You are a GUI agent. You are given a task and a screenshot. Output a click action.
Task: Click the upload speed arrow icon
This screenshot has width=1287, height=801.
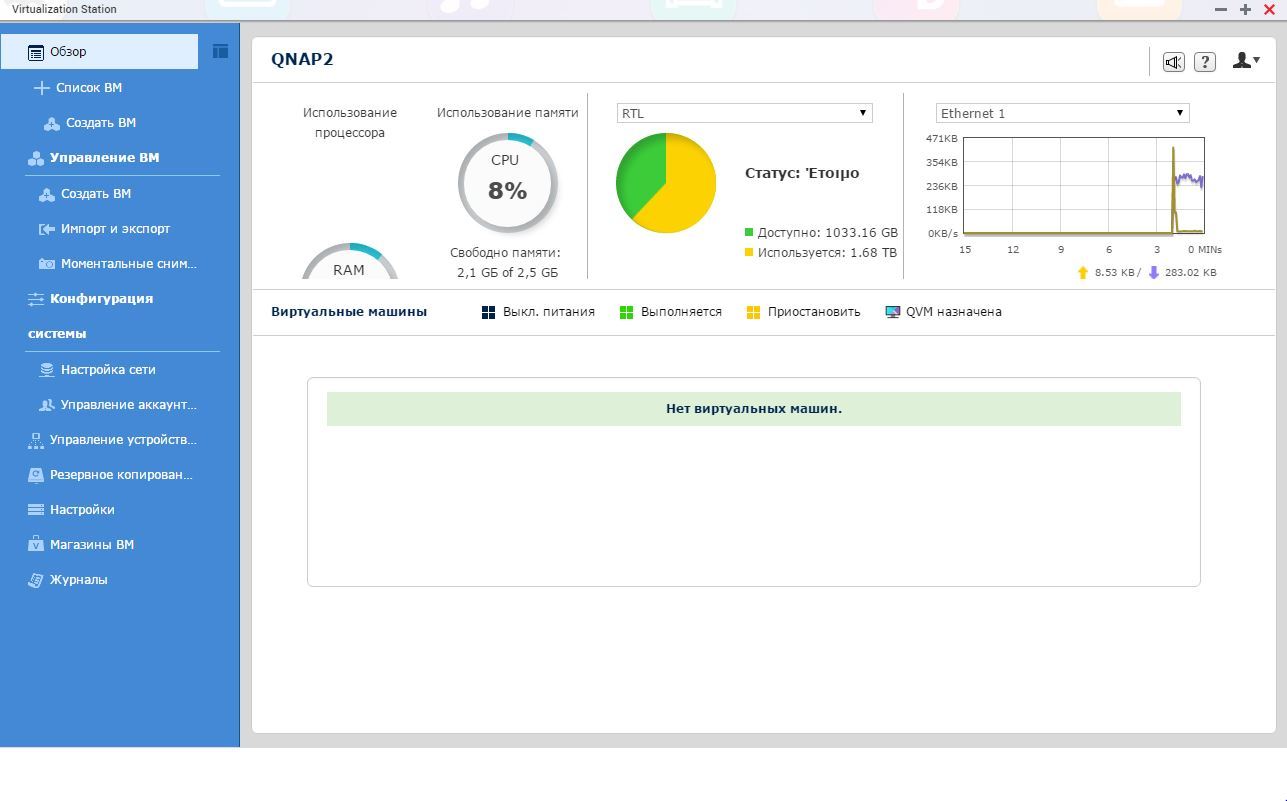point(1082,272)
